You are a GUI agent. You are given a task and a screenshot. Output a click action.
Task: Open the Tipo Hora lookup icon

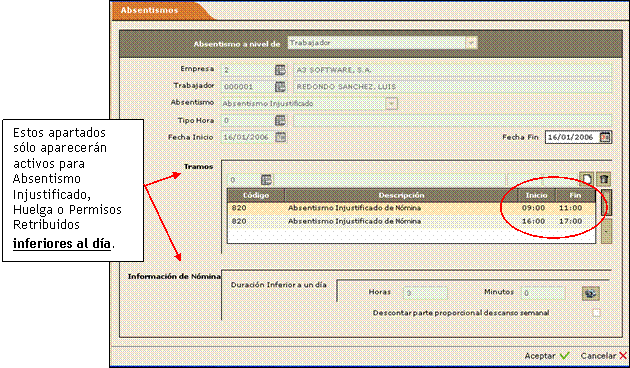280,120
